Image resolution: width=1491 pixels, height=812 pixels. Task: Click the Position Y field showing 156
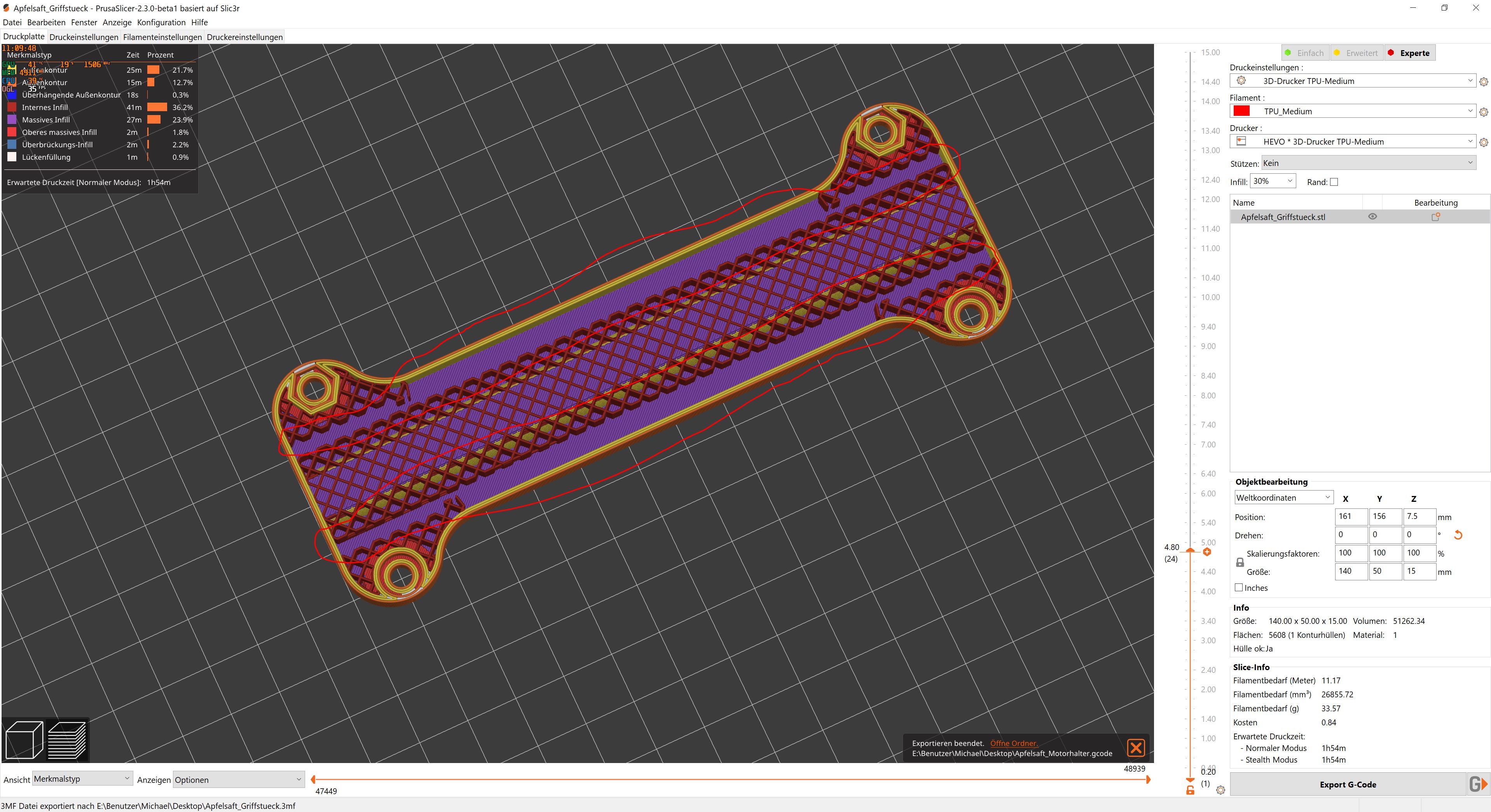tap(1386, 516)
